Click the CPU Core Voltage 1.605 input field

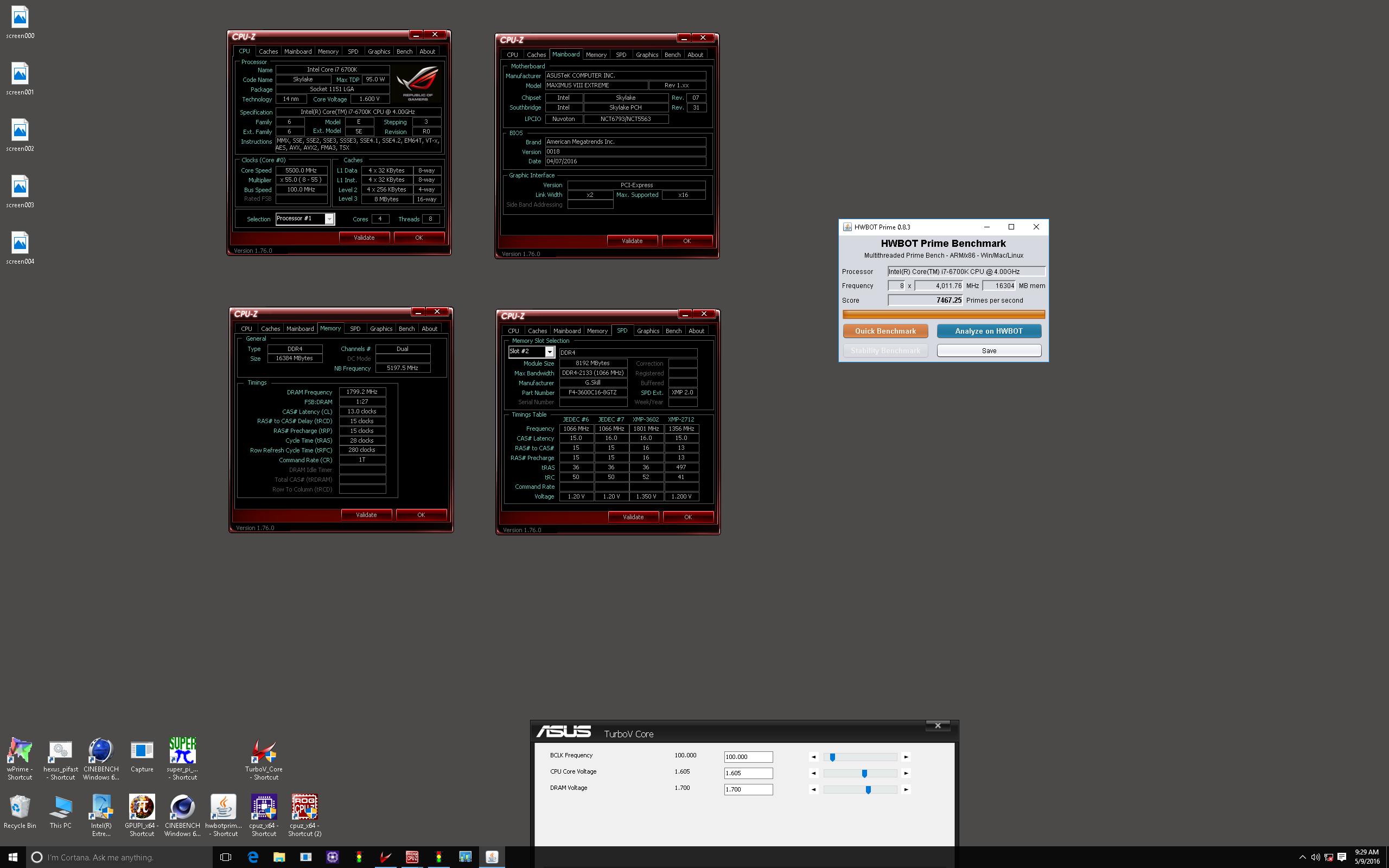coord(748,773)
